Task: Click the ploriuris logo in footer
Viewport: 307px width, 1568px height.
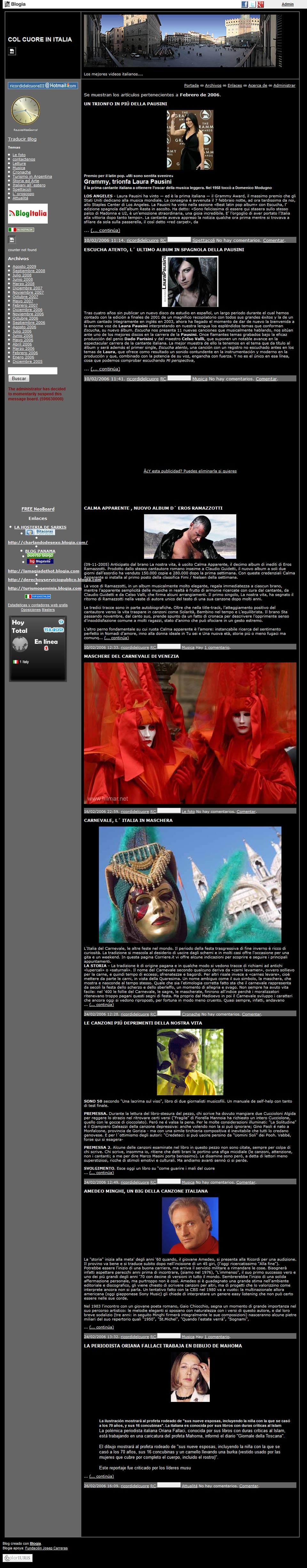Action: point(18,1558)
